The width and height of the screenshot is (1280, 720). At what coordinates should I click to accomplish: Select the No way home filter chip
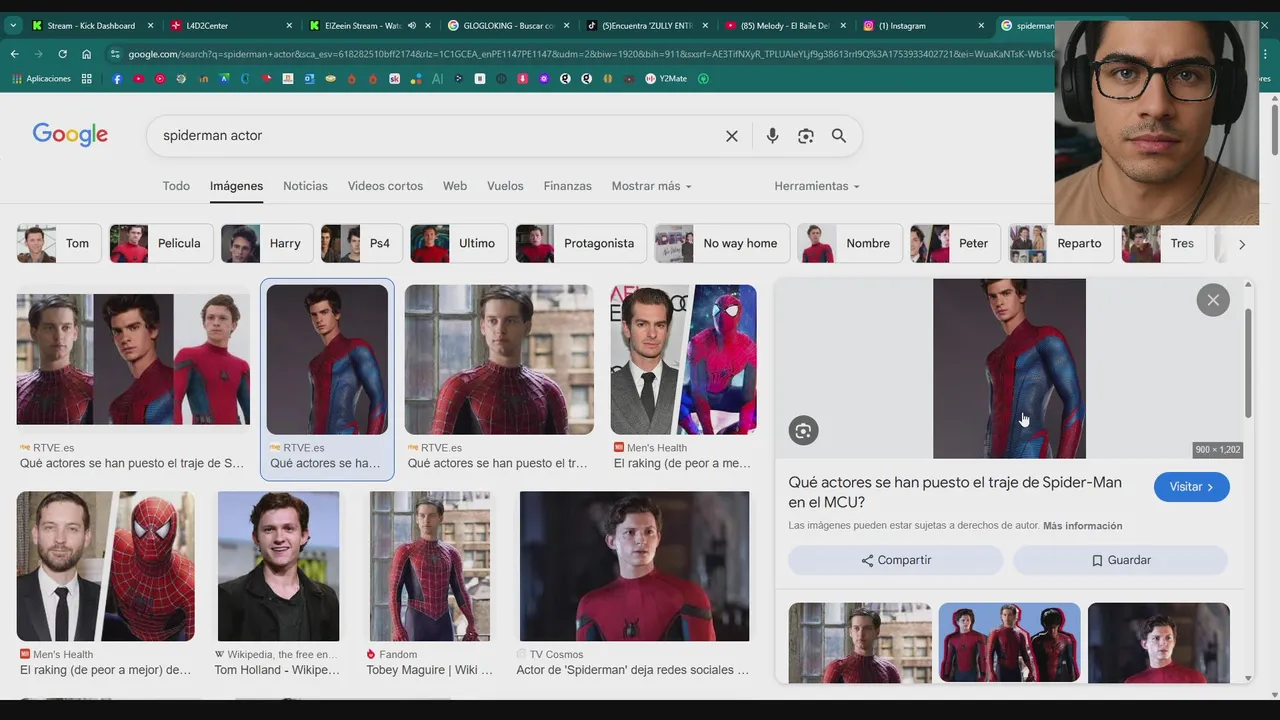point(721,243)
